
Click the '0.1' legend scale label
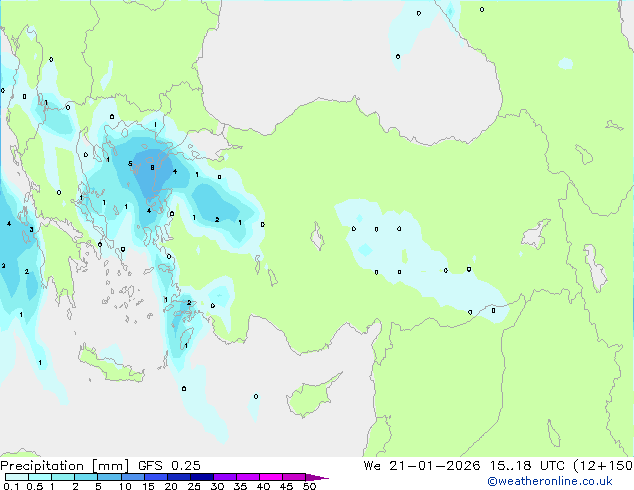11,486
